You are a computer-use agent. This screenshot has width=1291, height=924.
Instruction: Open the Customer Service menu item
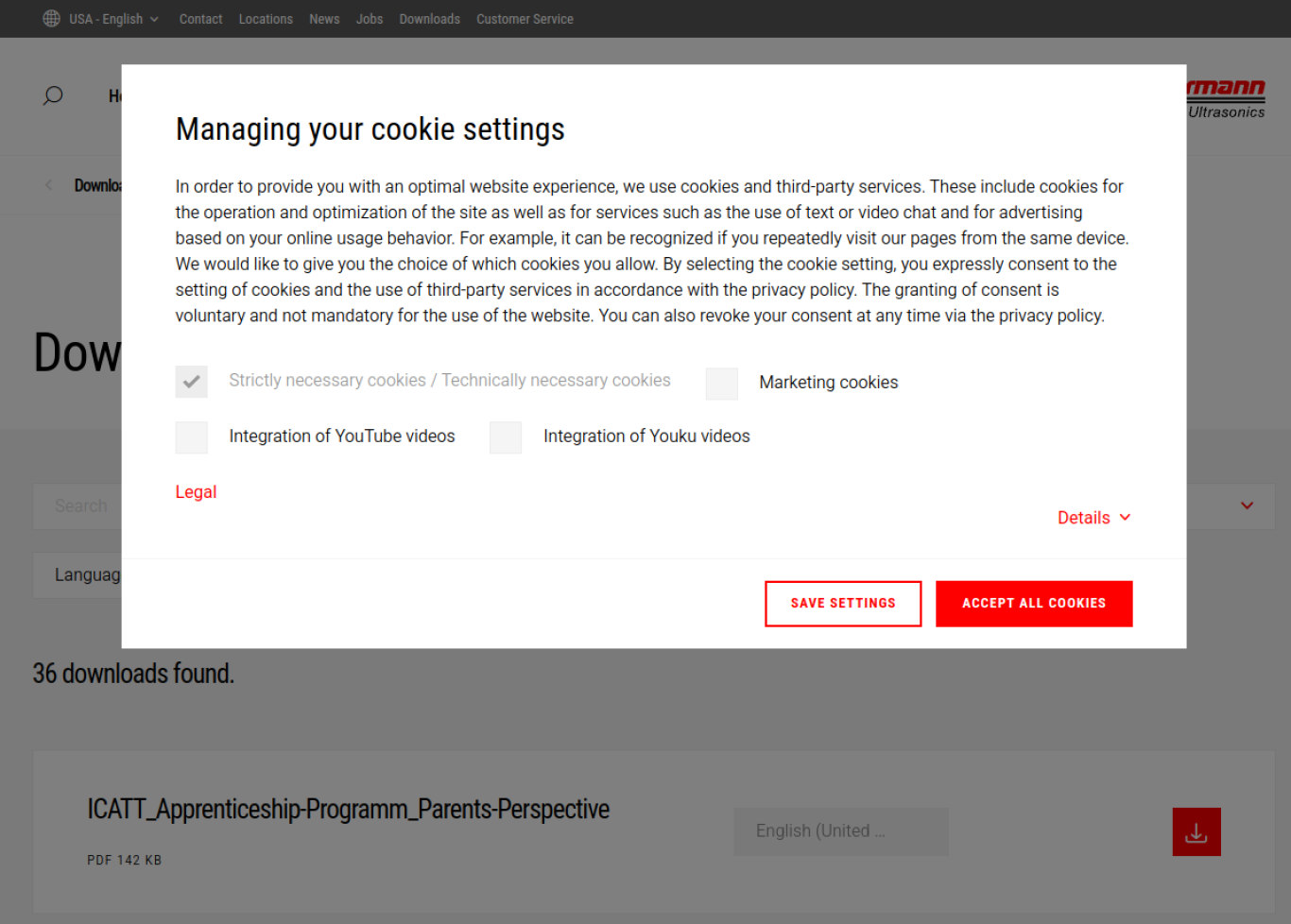[x=525, y=19]
